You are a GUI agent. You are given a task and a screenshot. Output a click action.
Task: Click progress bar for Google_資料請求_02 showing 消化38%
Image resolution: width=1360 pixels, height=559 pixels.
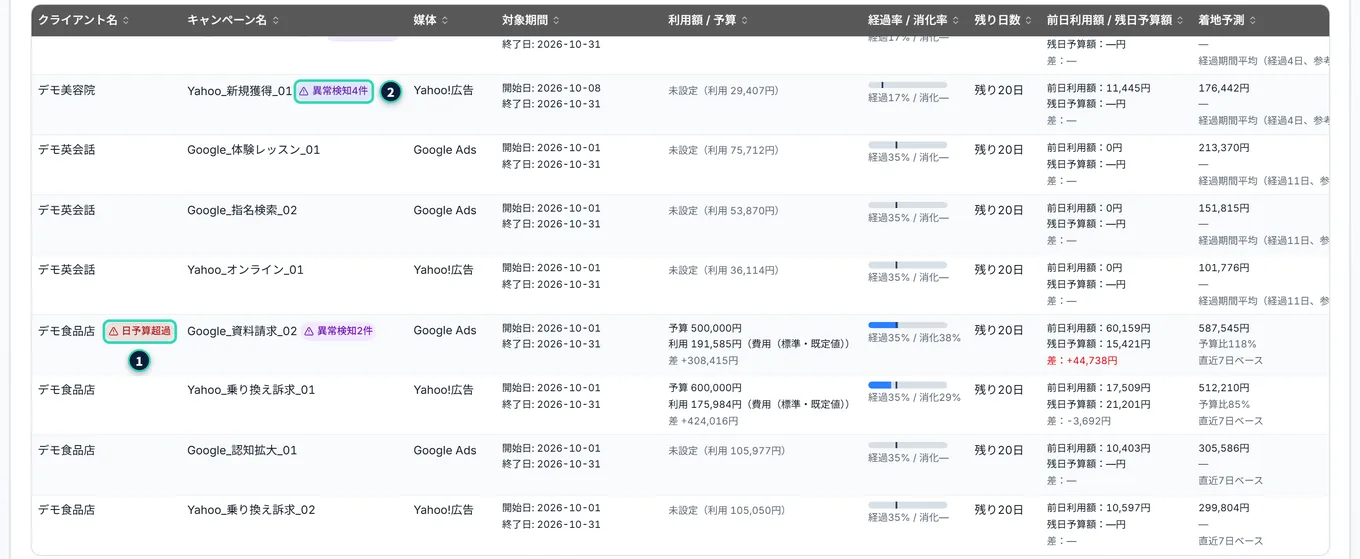tap(907, 325)
